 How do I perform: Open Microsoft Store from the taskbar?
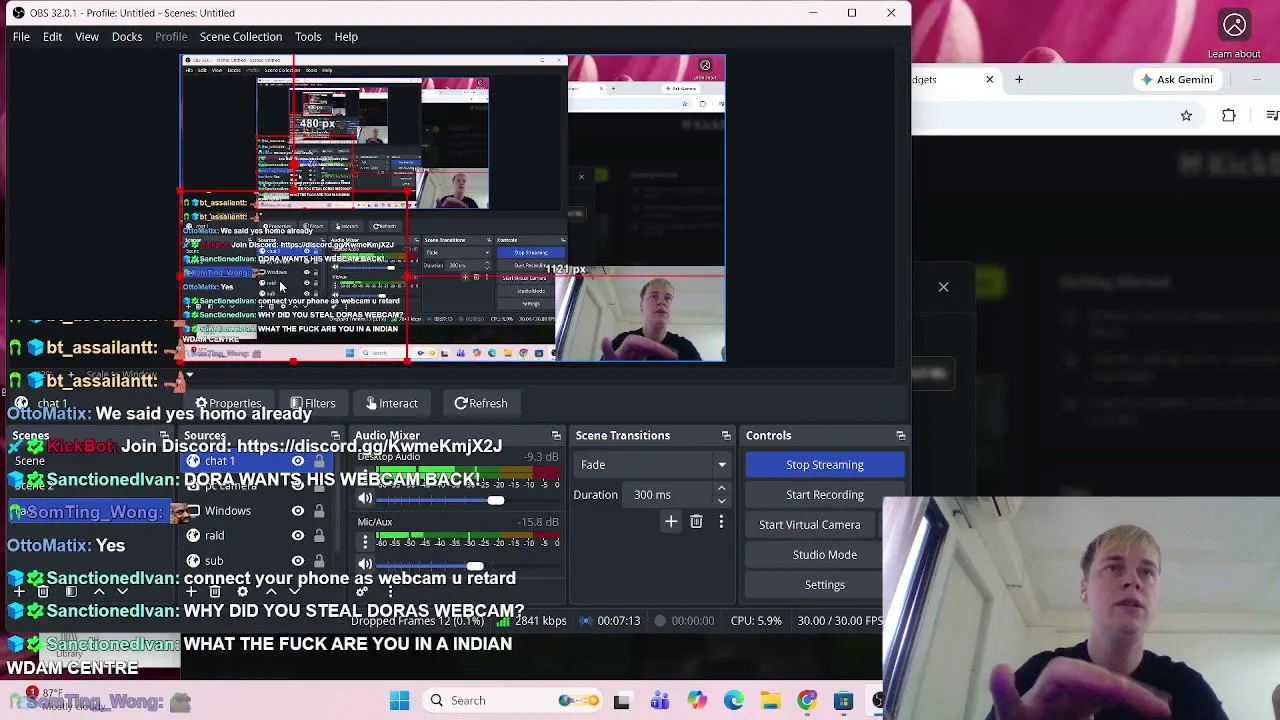coord(844,701)
